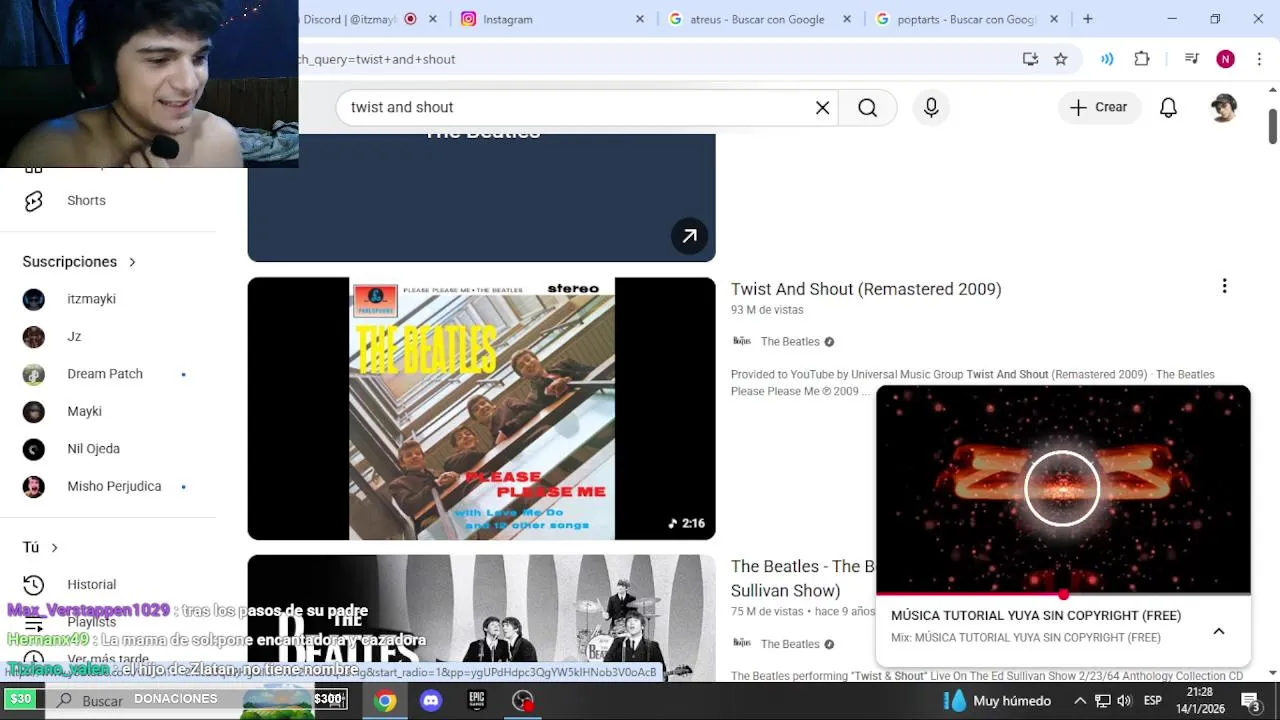Expand the miniplayer queue chevron
Screen dimensions: 1280x720
(x=1219, y=631)
